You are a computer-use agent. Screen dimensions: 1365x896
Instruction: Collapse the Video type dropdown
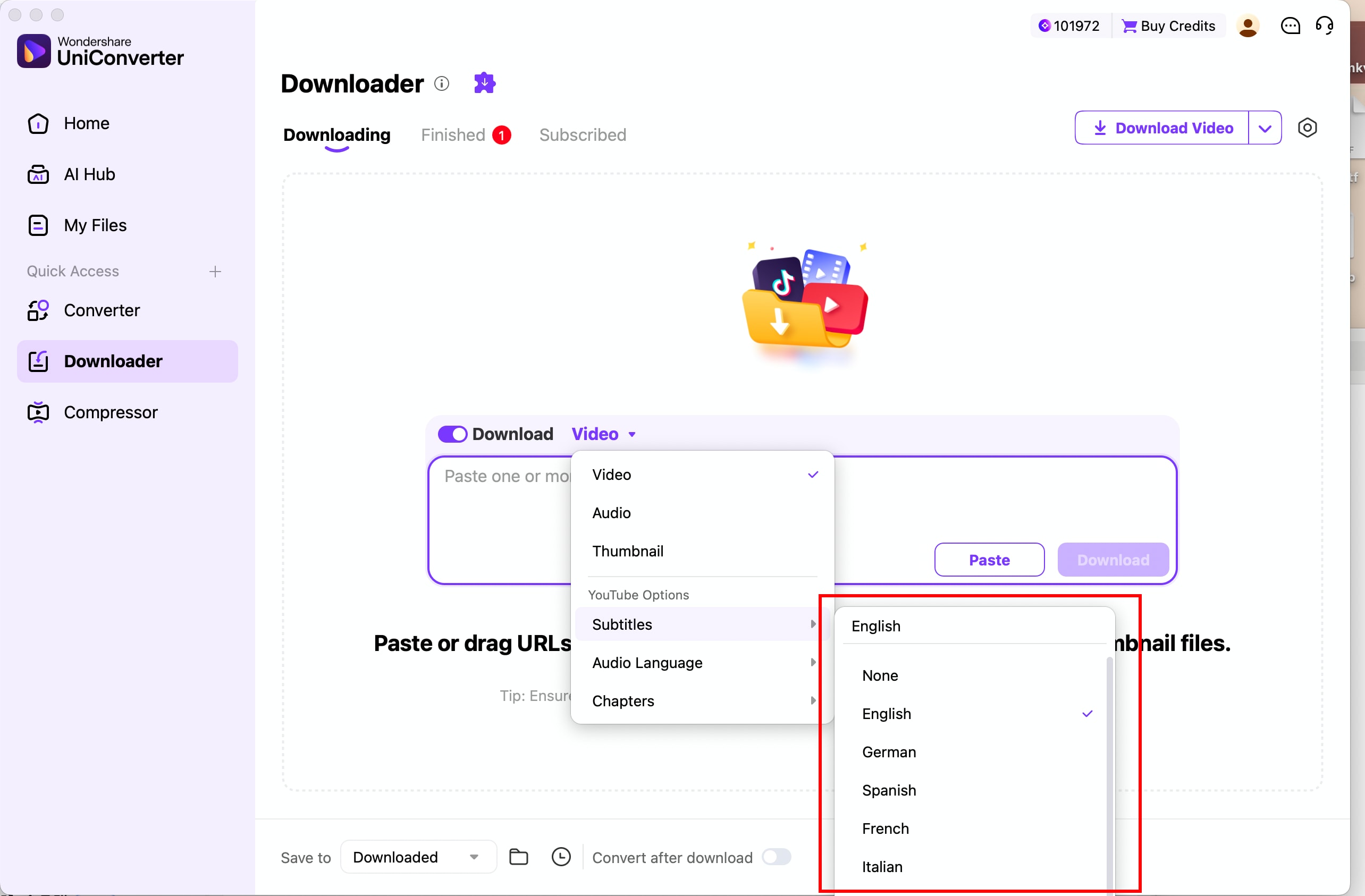[x=604, y=434]
